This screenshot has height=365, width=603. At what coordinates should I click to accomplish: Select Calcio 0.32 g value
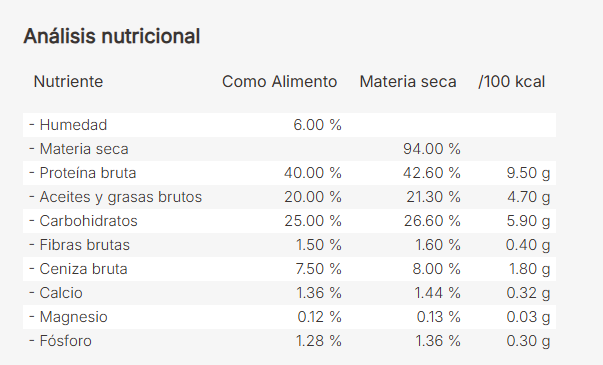[528, 293]
